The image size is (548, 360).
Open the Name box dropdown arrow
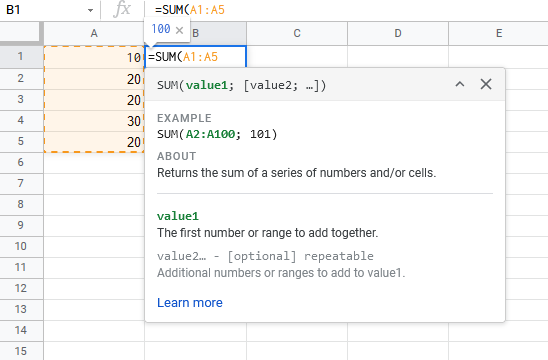pyautogui.click(x=91, y=10)
